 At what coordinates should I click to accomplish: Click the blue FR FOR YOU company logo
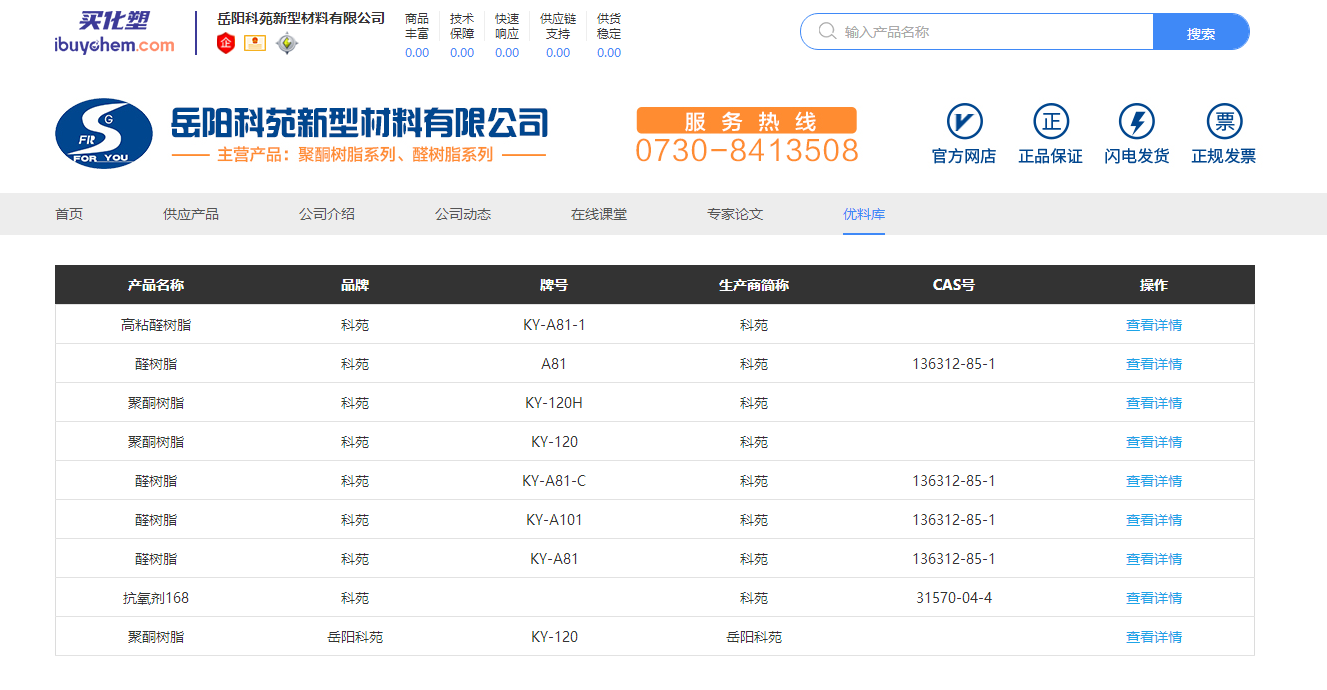pos(104,133)
